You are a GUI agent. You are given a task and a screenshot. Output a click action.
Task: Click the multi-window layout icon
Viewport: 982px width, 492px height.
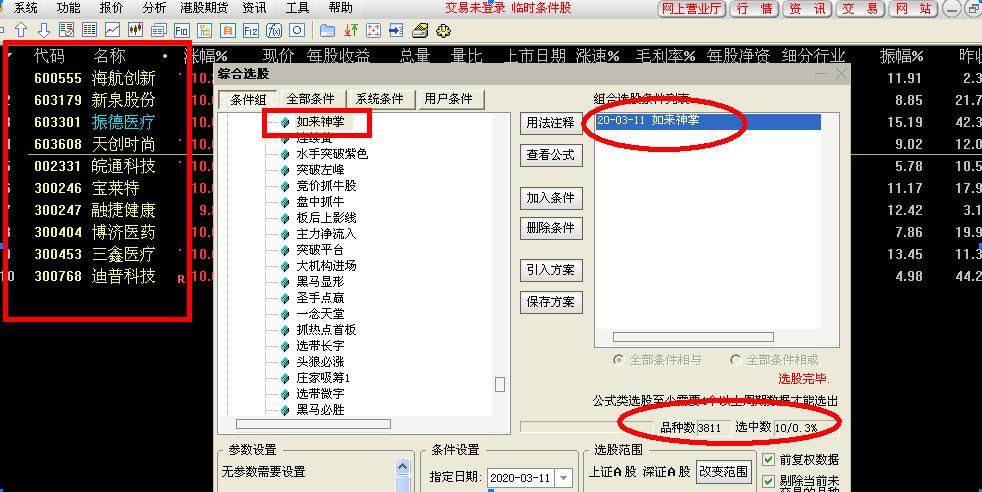tap(158, 30)
